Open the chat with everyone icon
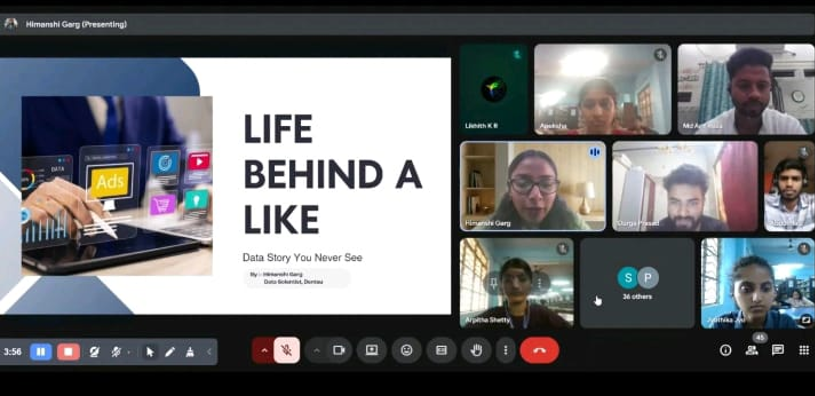This screenshot has height=396, width=815. 778,350
